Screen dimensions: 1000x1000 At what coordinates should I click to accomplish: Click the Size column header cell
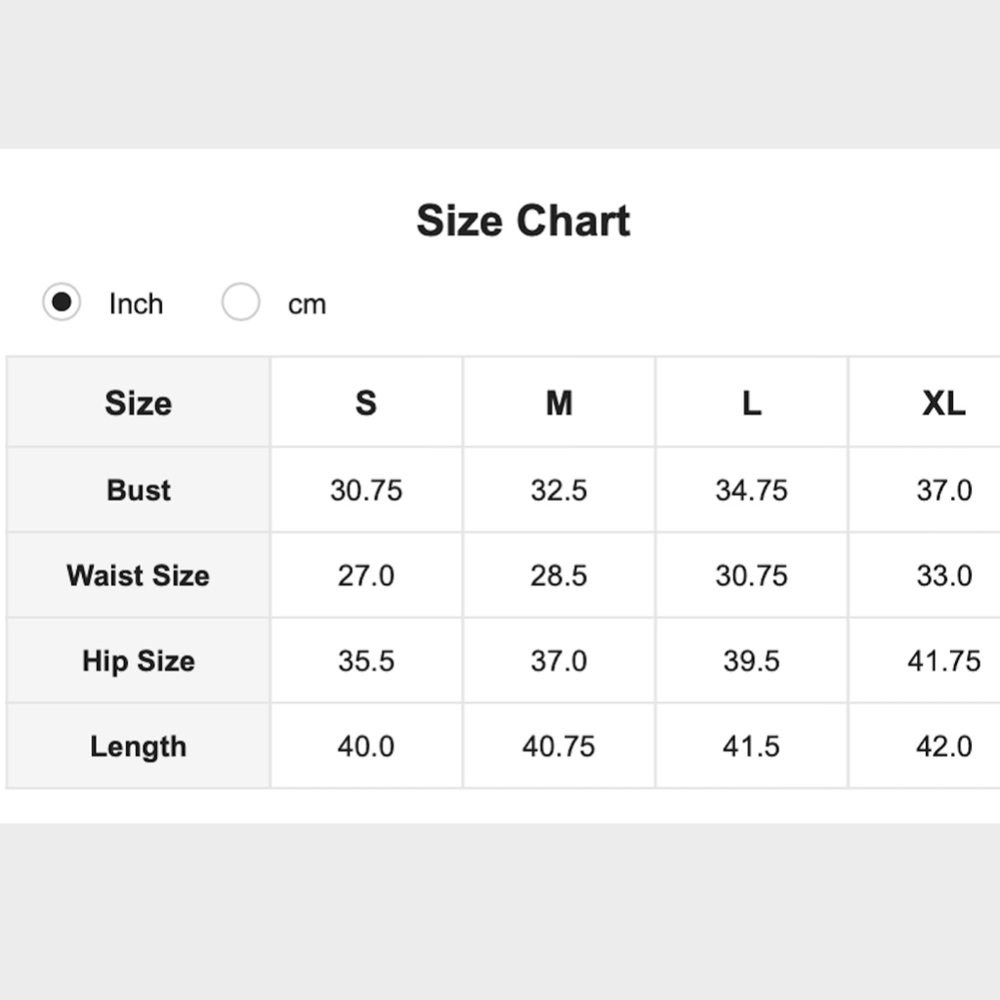coord(138,403)
